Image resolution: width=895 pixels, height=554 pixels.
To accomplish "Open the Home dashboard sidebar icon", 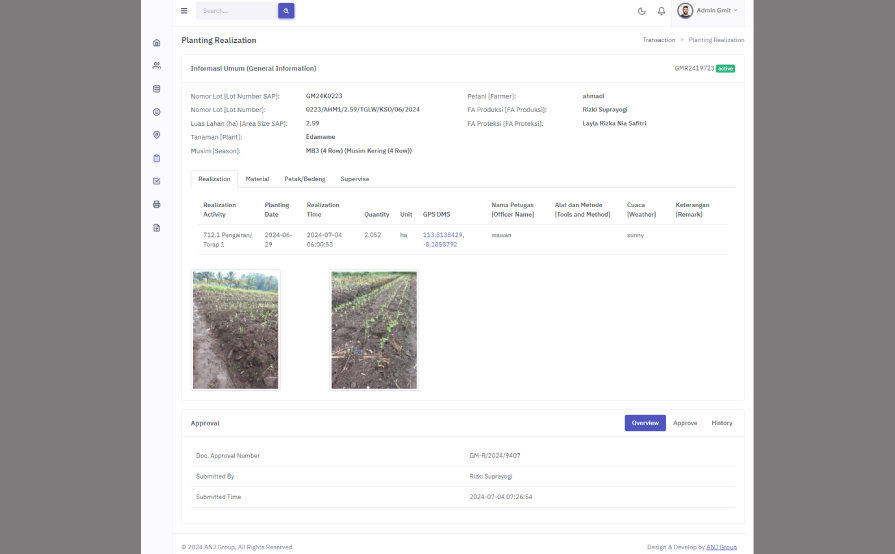I will 157,43.
